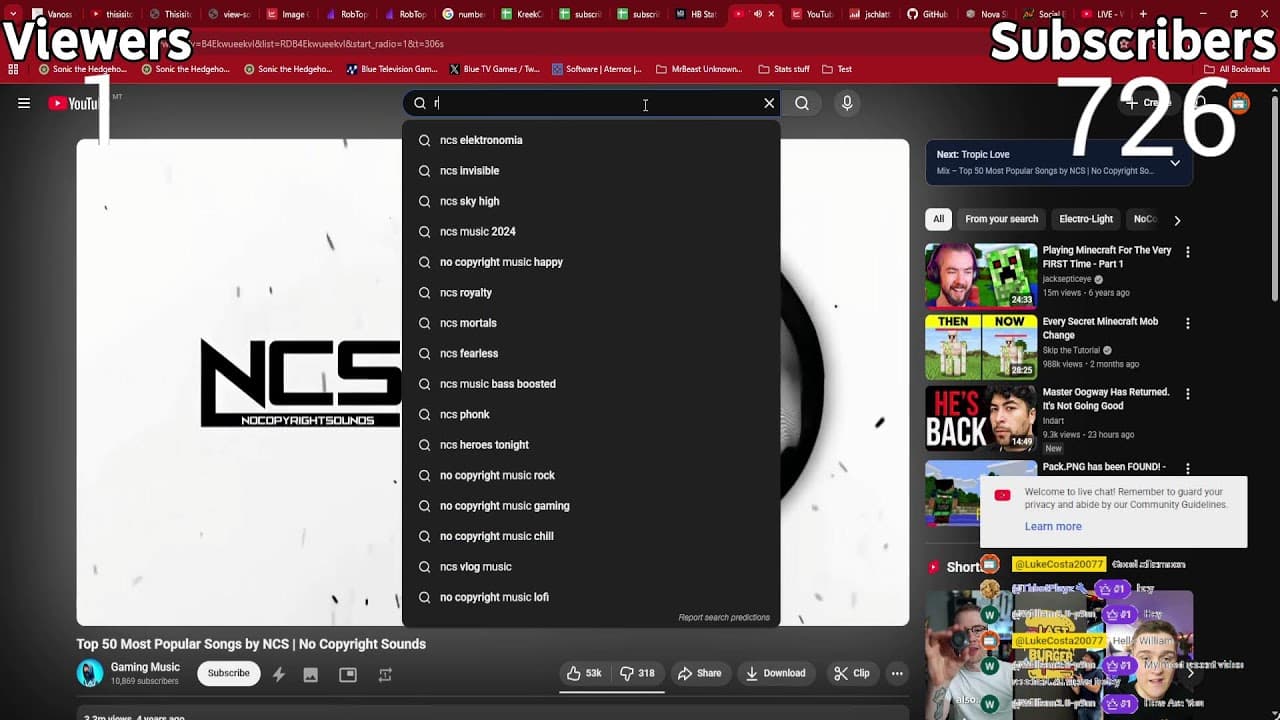Open 'Master Oogway Has Returned' thumbnail
This screenshot has width=1280, height=720.
coord(981,417)
